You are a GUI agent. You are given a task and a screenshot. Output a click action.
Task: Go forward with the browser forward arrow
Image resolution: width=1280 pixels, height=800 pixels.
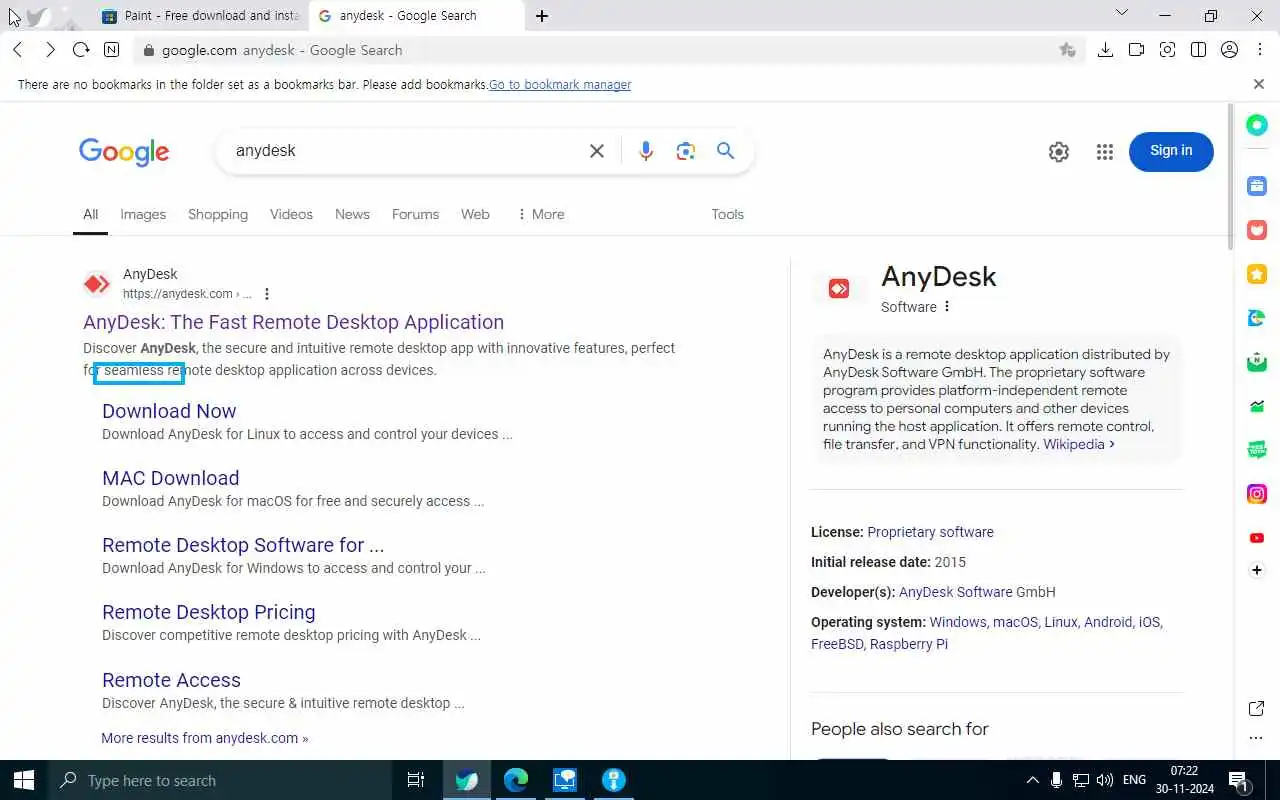click(50, 50)
